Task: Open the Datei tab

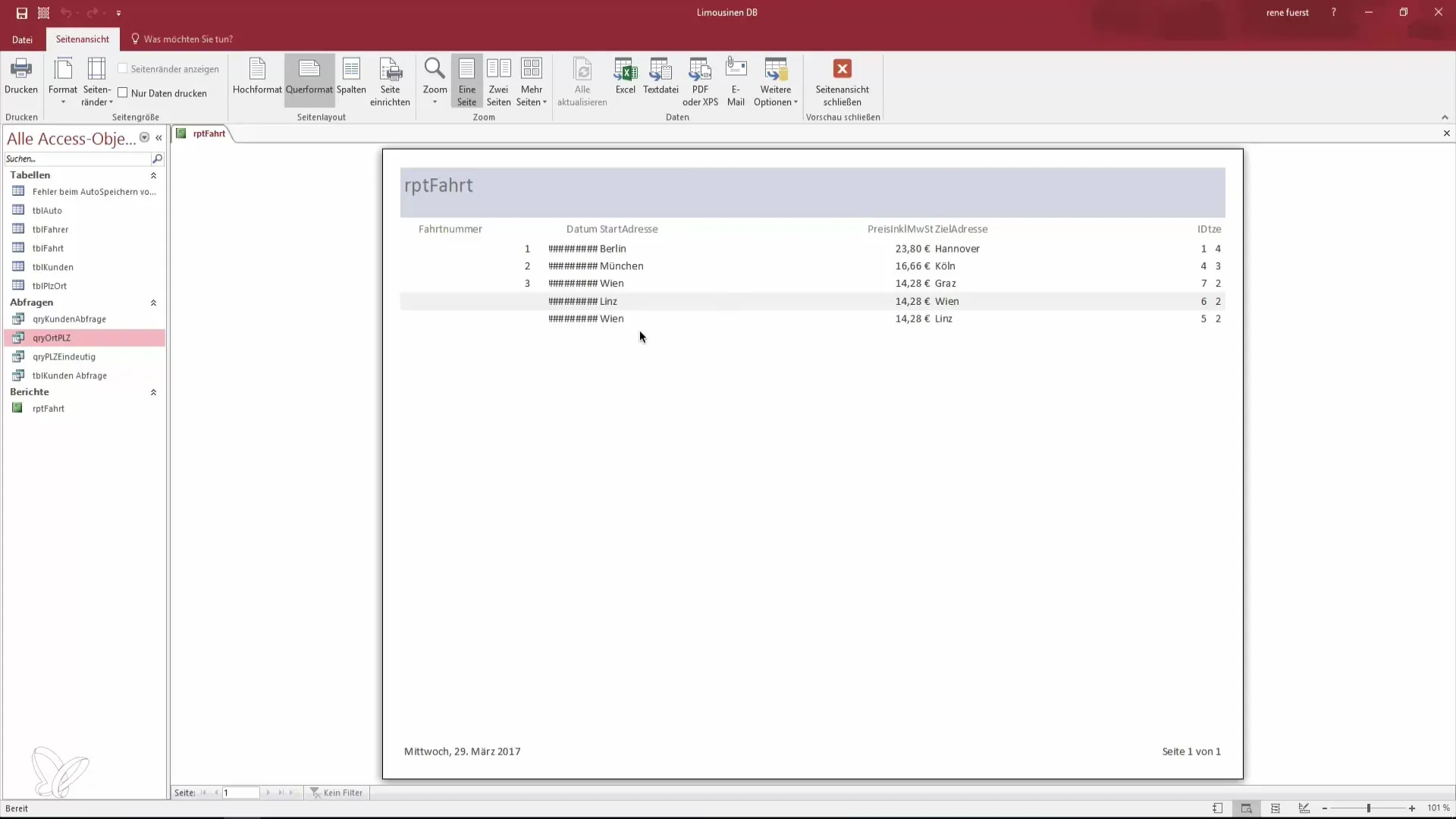Action: pyautogui.click(x=22, y=39)
